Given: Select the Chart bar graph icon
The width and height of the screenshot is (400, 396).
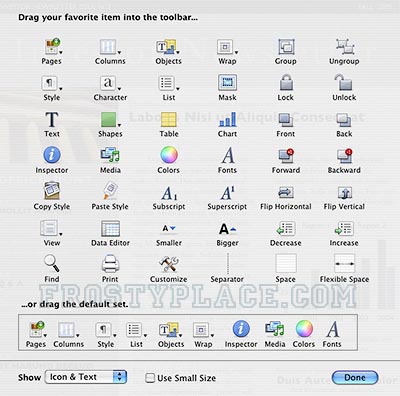Looking at the screenshot, I should point(227,120).
